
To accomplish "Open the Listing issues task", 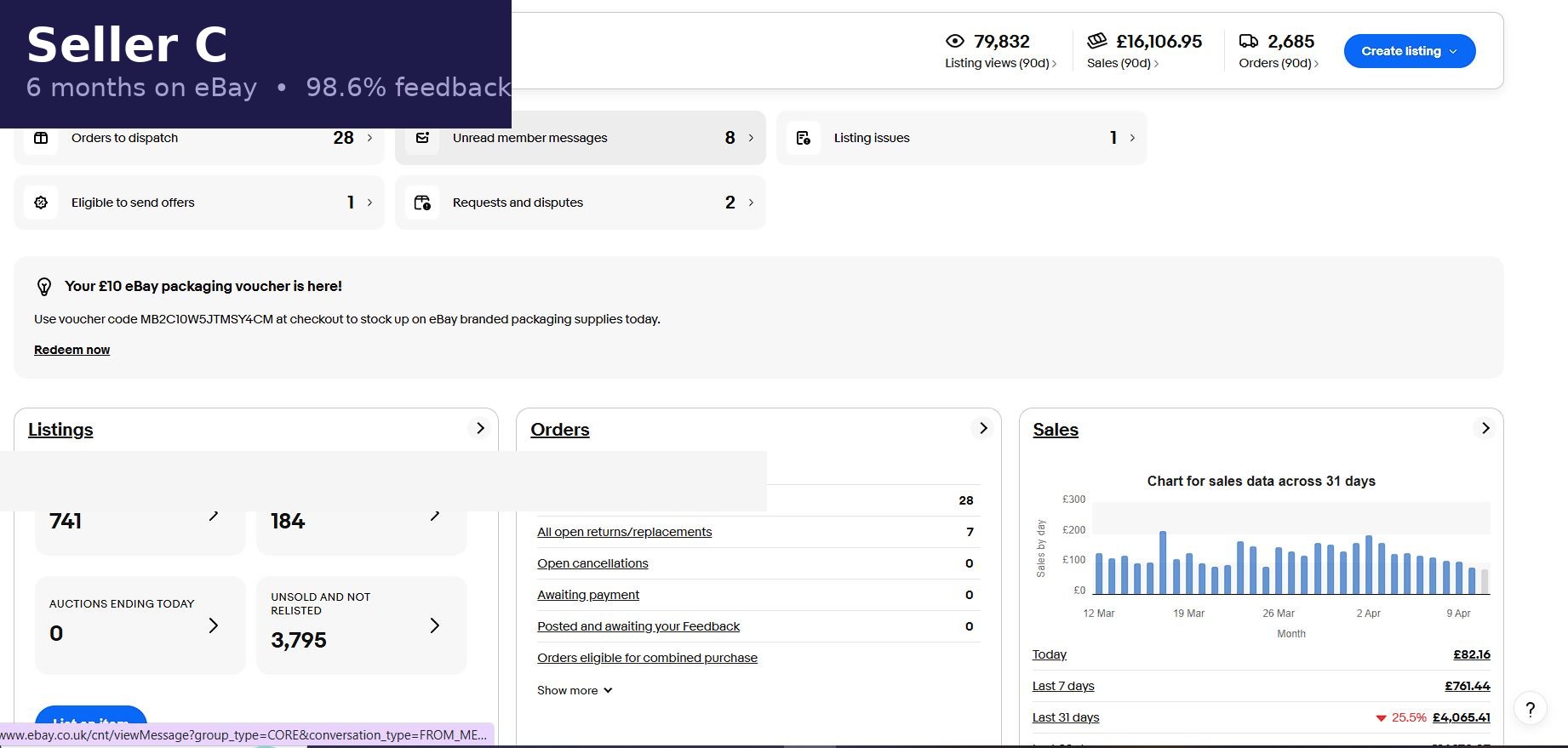I will point(962,138).
